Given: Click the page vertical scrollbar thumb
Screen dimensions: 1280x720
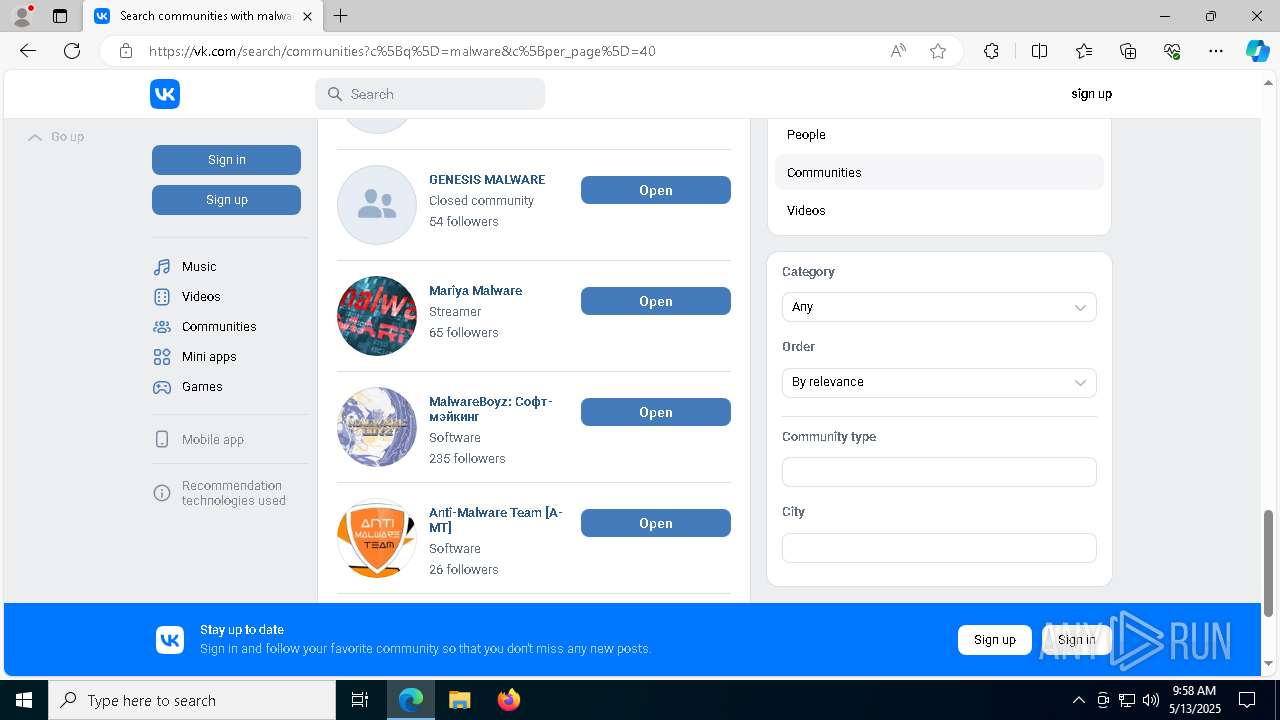Looking at the screenshot, I should [1269, 563].
